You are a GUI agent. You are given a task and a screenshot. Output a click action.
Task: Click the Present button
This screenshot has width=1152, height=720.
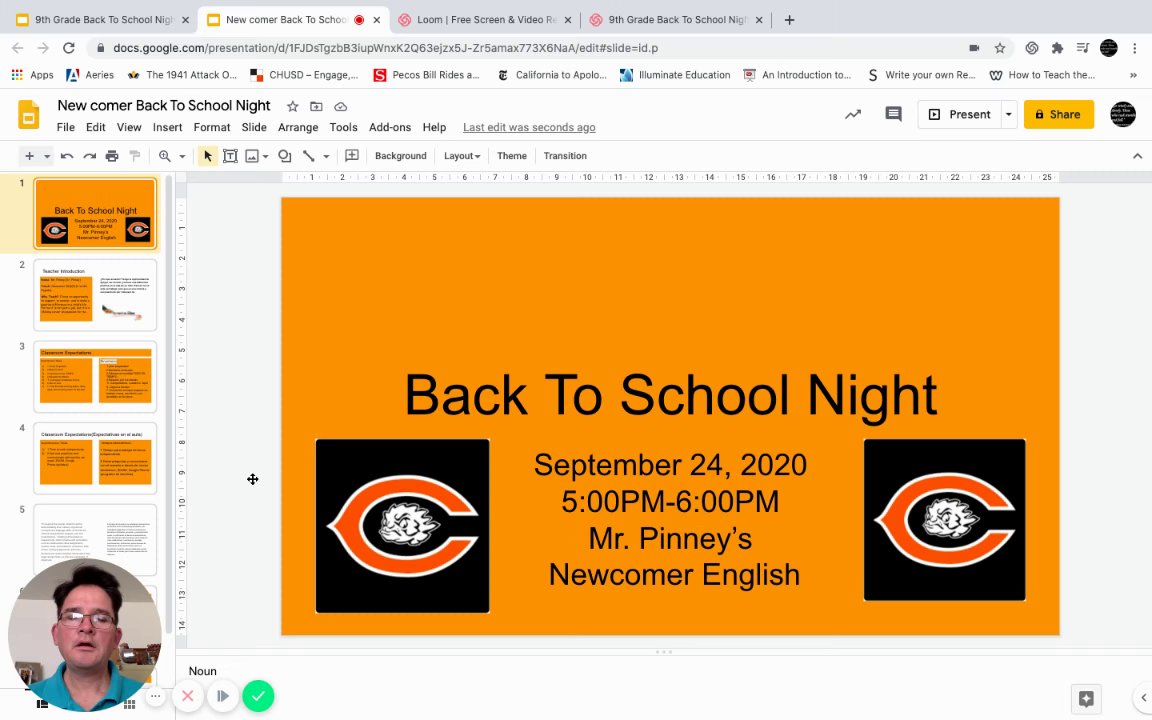click(960, 114)
